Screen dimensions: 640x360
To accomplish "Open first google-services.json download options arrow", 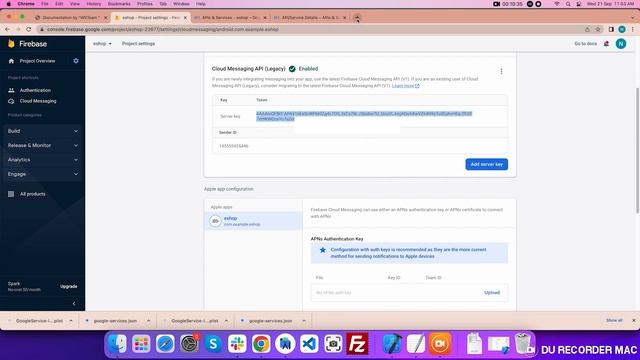I will click(x=149, y=321).
